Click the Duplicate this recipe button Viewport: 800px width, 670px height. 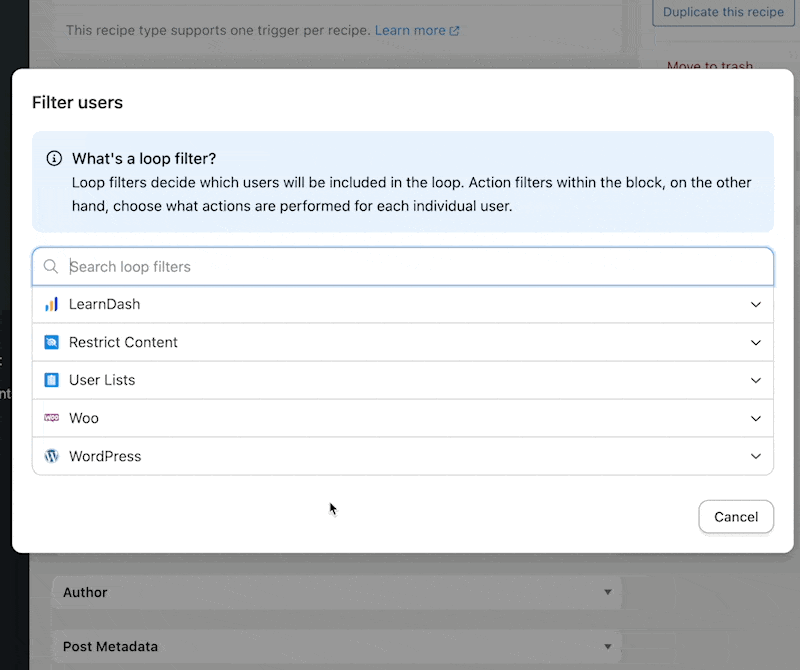tap(724, 12)
